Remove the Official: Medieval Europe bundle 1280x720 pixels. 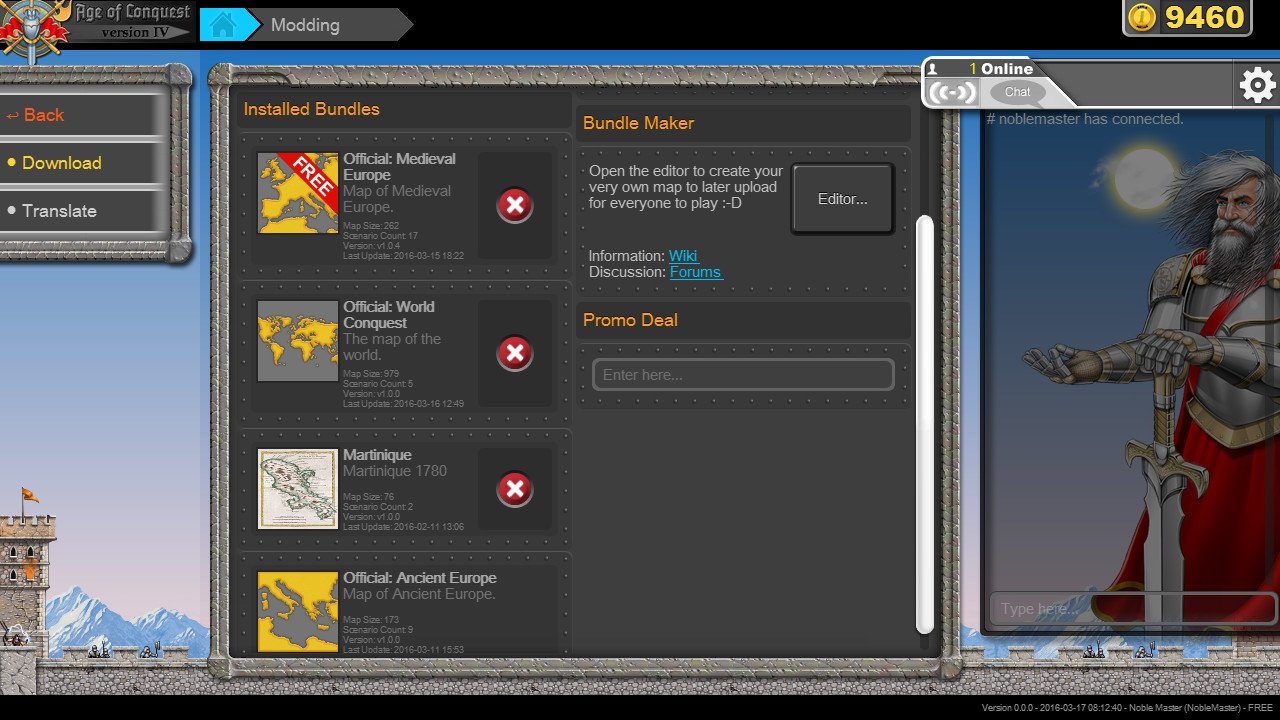coord(515,205)
